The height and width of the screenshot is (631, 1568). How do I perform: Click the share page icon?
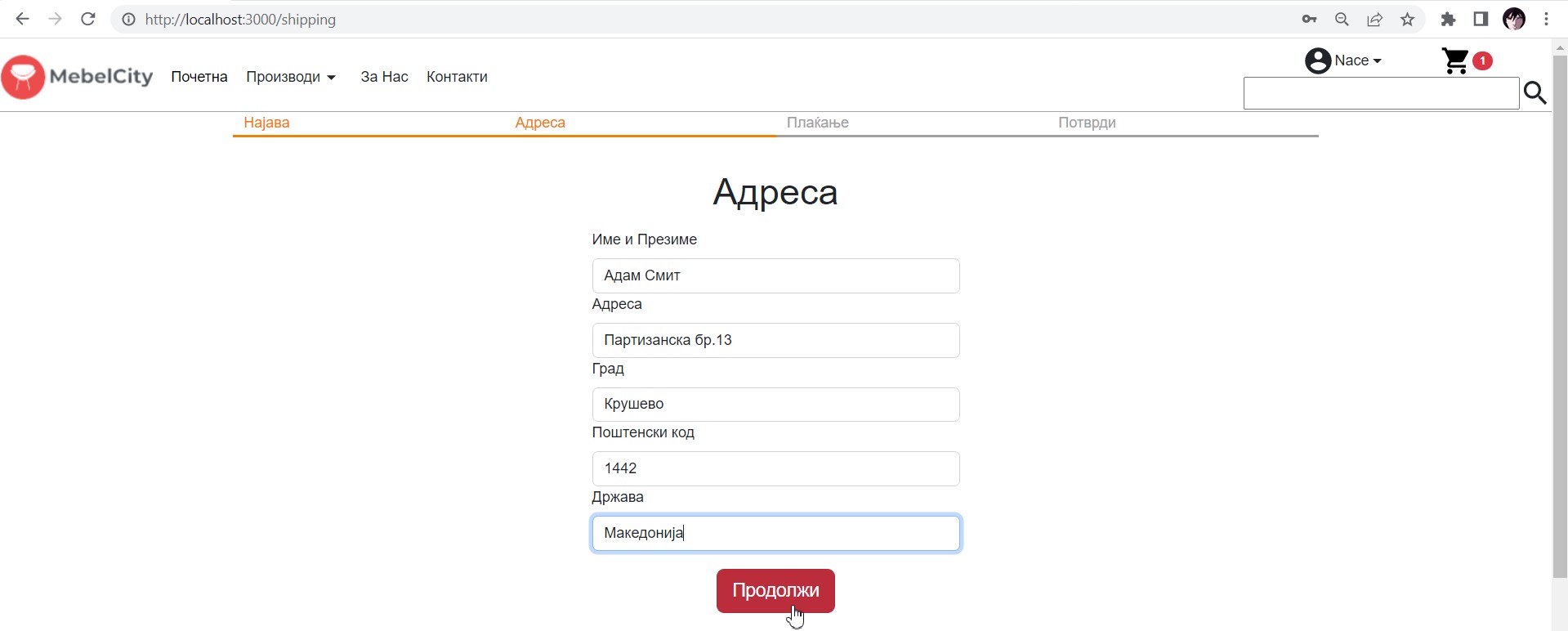point(1374,20)
